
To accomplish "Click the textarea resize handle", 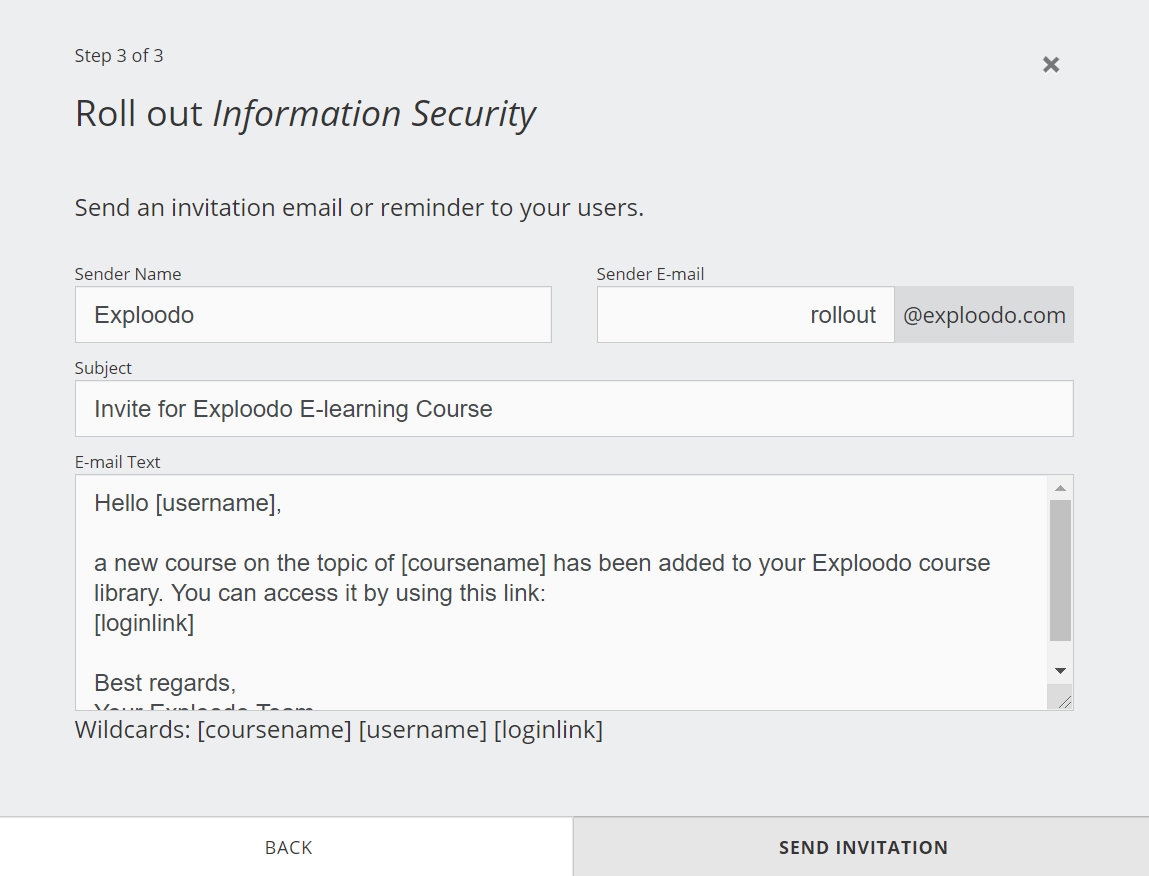I will point(1064,702).
